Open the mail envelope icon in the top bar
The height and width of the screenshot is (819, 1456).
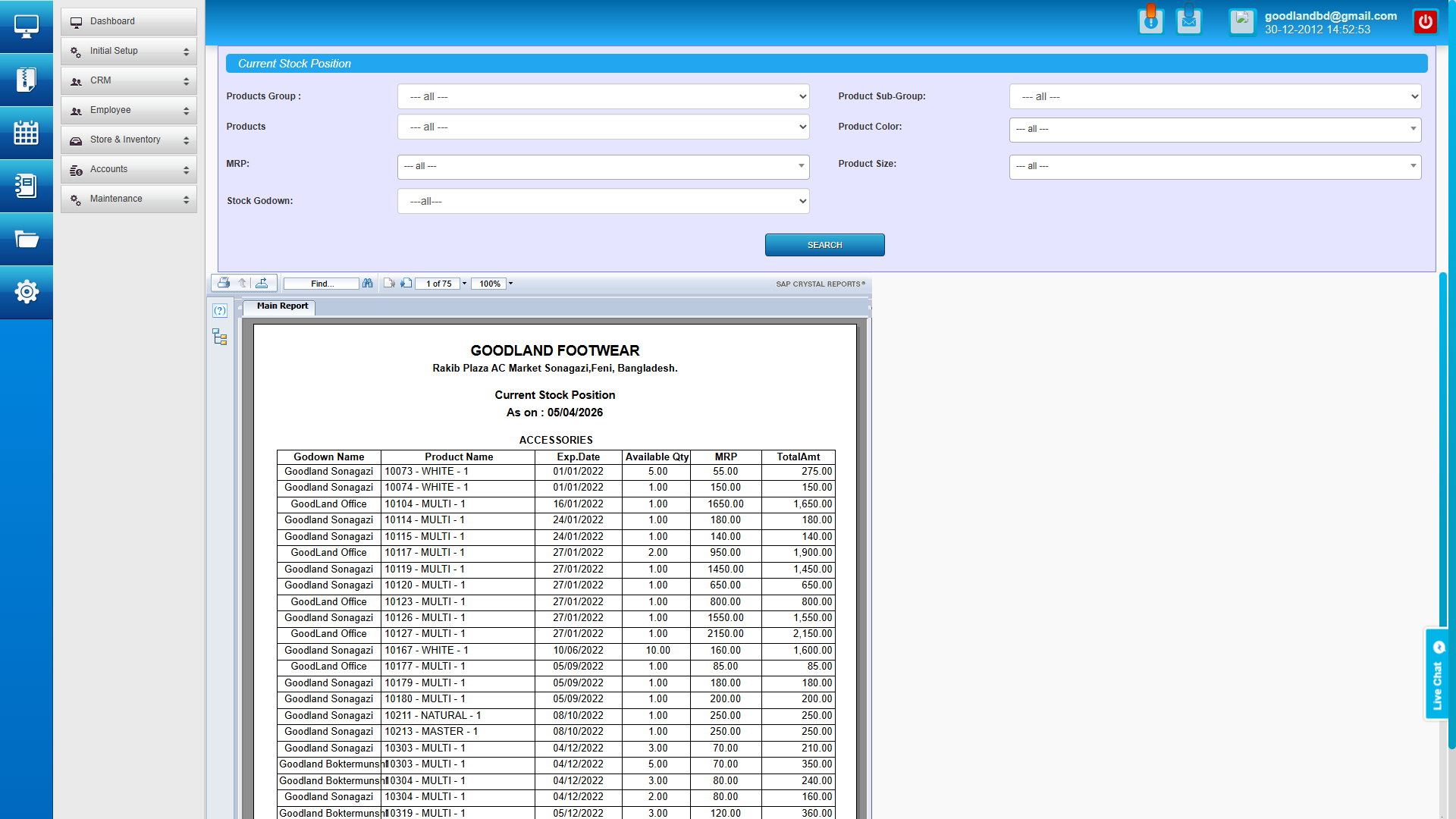tap(1188, 20)
